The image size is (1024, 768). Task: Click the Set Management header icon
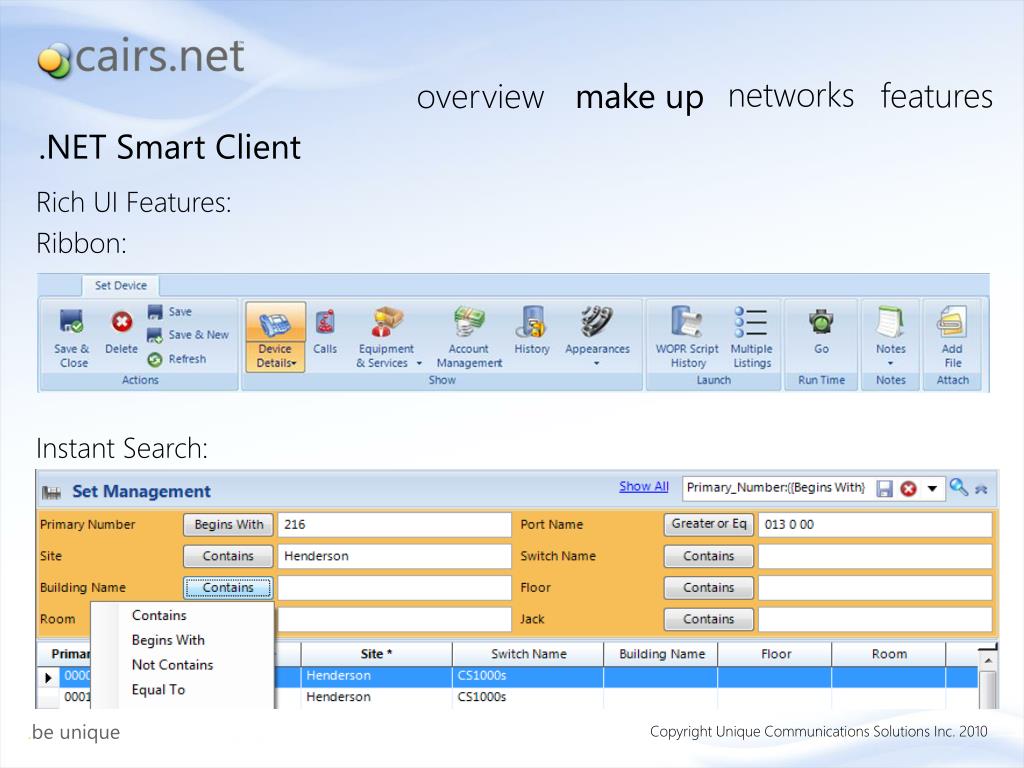coord(52,492)
